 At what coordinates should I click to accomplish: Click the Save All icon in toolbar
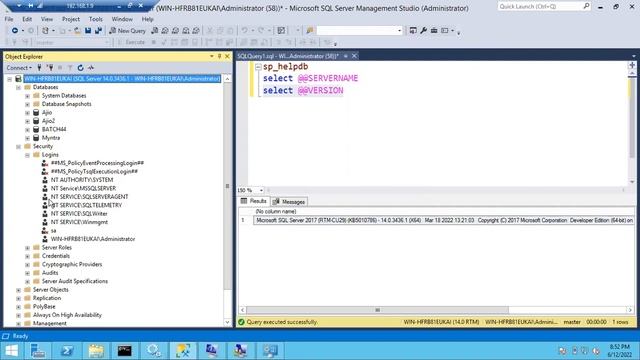click(98, 31)
